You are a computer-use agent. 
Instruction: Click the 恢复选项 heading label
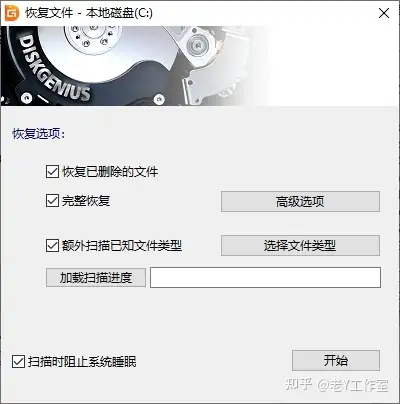(39, 134)
